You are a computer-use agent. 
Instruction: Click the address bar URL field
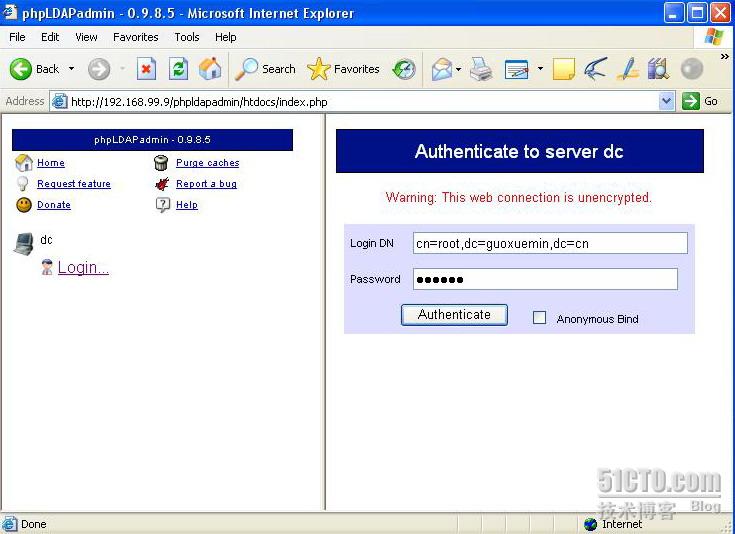[x=361, y=102]
